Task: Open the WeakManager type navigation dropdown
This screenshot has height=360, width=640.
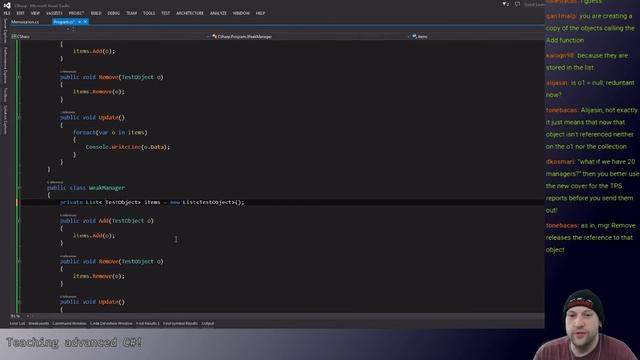Action: pyautogui.click(x=311, y=36)
